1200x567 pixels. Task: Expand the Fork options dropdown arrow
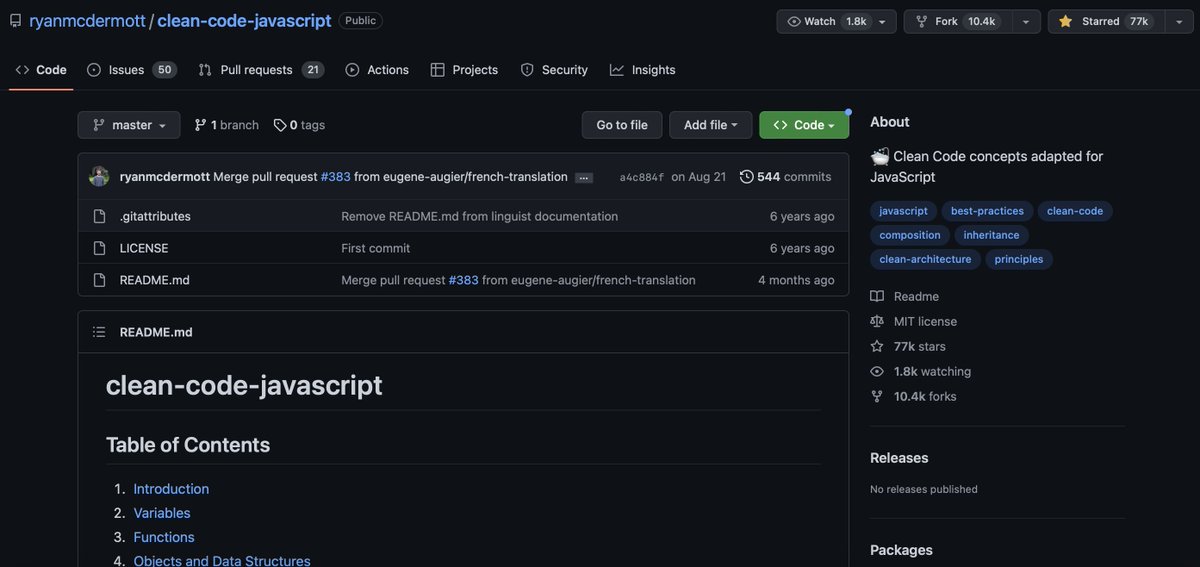(x=1025, y=21)
